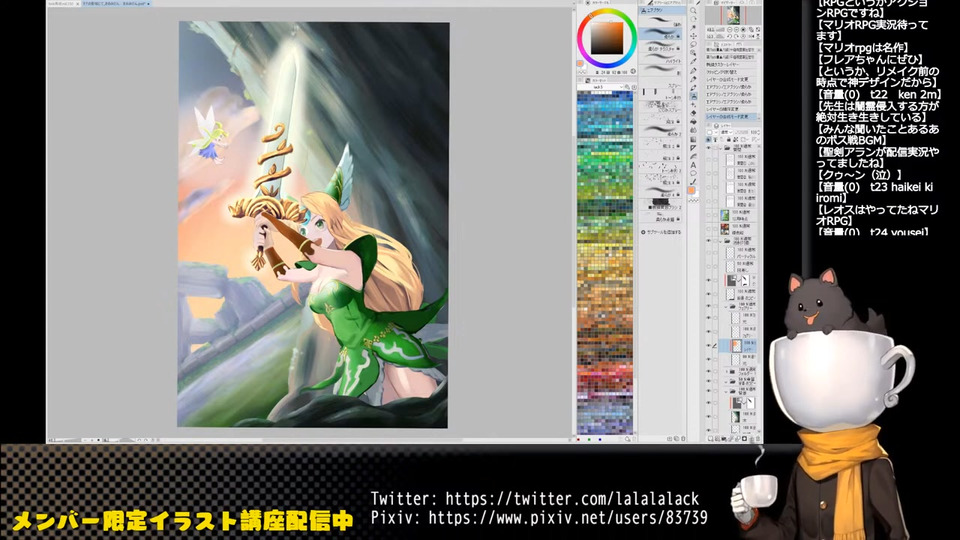Select the Text 'A' tool
Image resolution: width=960 pixels, height=540 pixels.
(x=694, y=165)
